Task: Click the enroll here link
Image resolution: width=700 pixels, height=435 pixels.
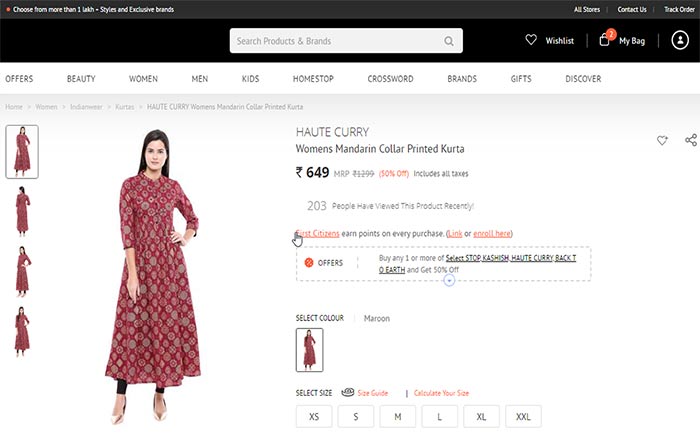Action: [492, 234]
